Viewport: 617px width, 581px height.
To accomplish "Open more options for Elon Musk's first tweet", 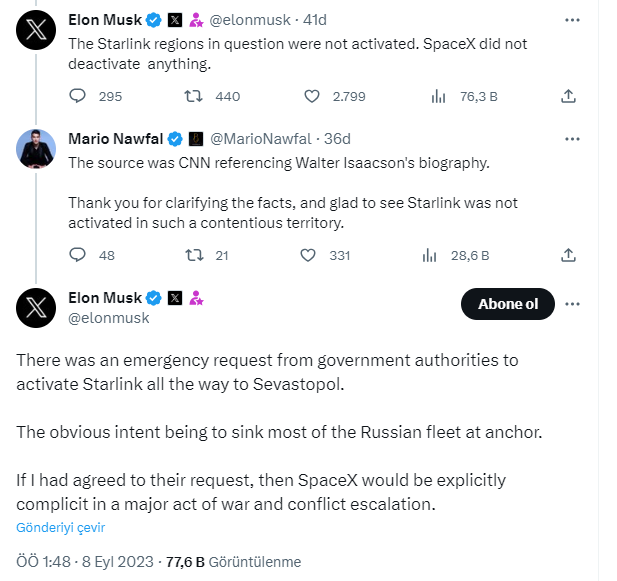I will point(572,19).
